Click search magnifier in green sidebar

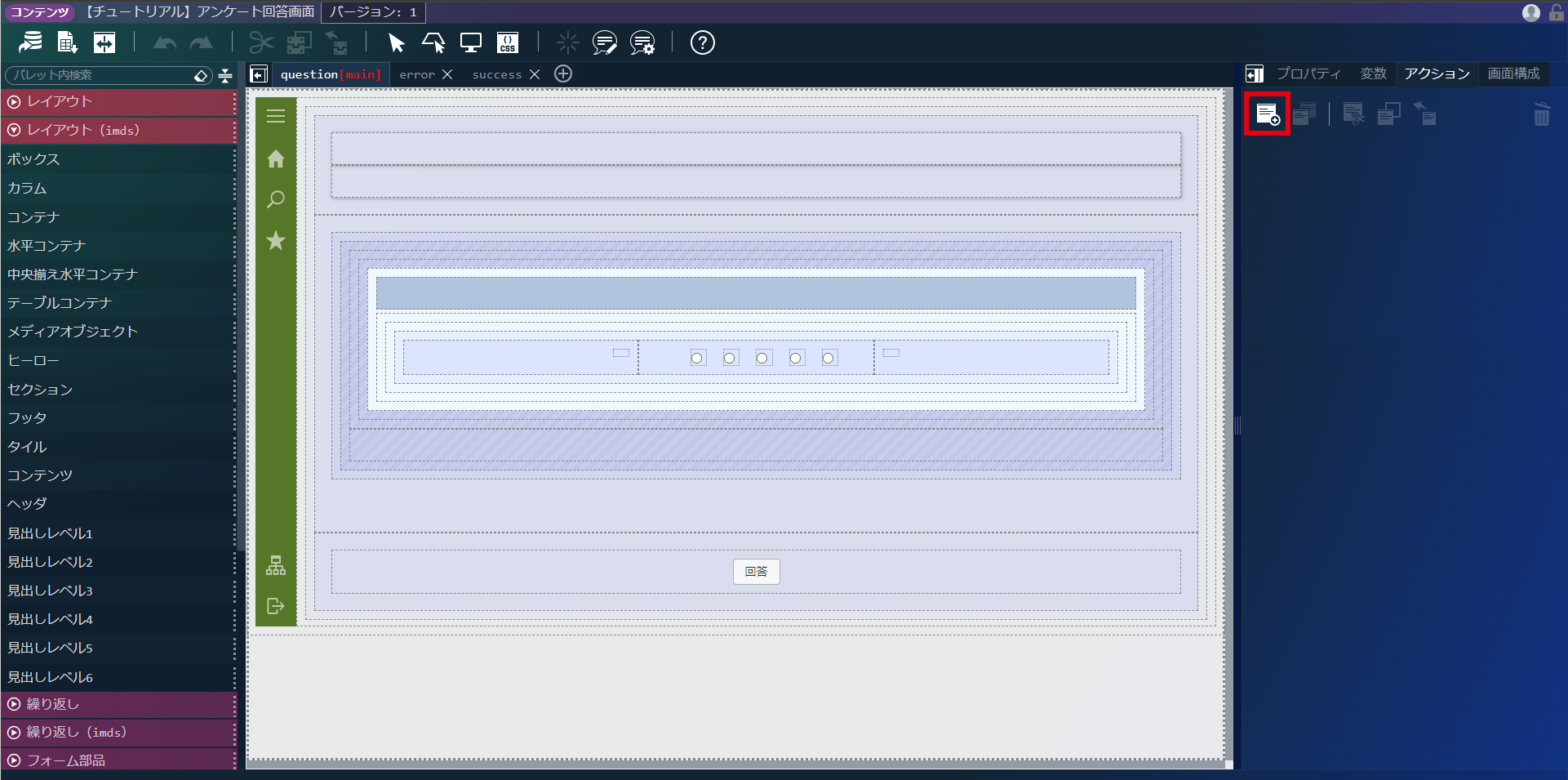pyautogui.click(x=276, y=199)
